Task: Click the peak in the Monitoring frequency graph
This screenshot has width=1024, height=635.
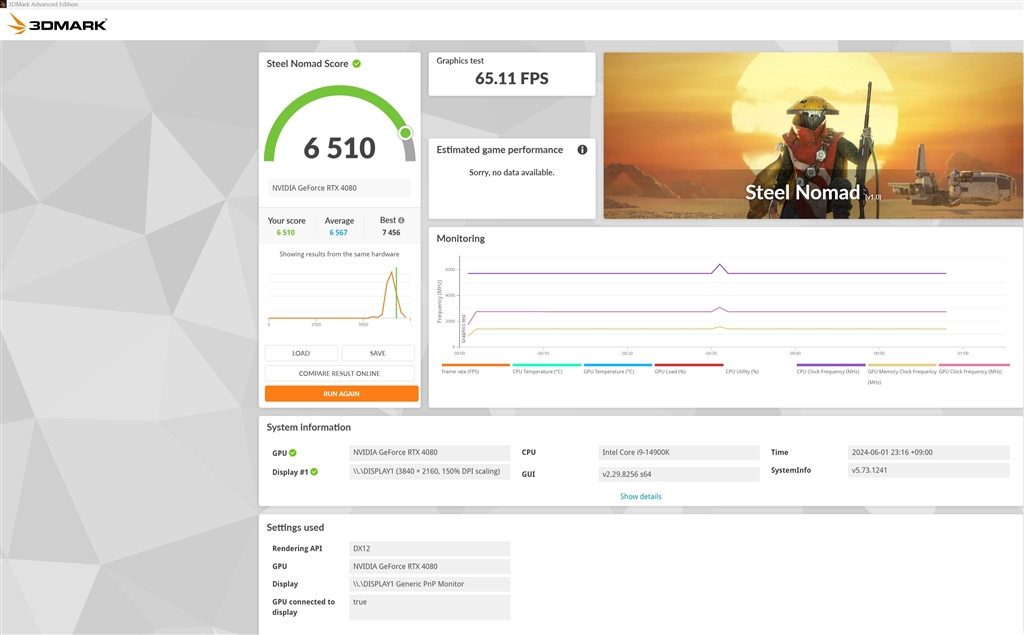Action: 720,265
